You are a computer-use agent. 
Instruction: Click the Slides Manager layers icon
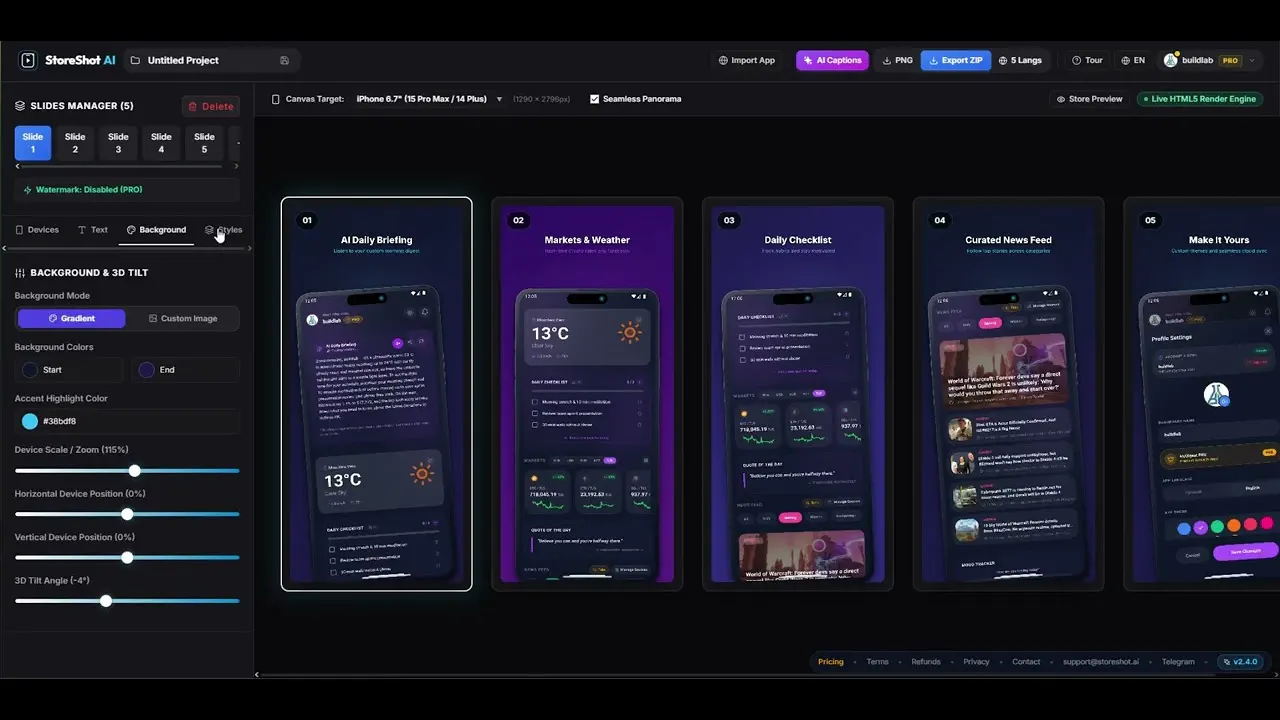[20, 106]
